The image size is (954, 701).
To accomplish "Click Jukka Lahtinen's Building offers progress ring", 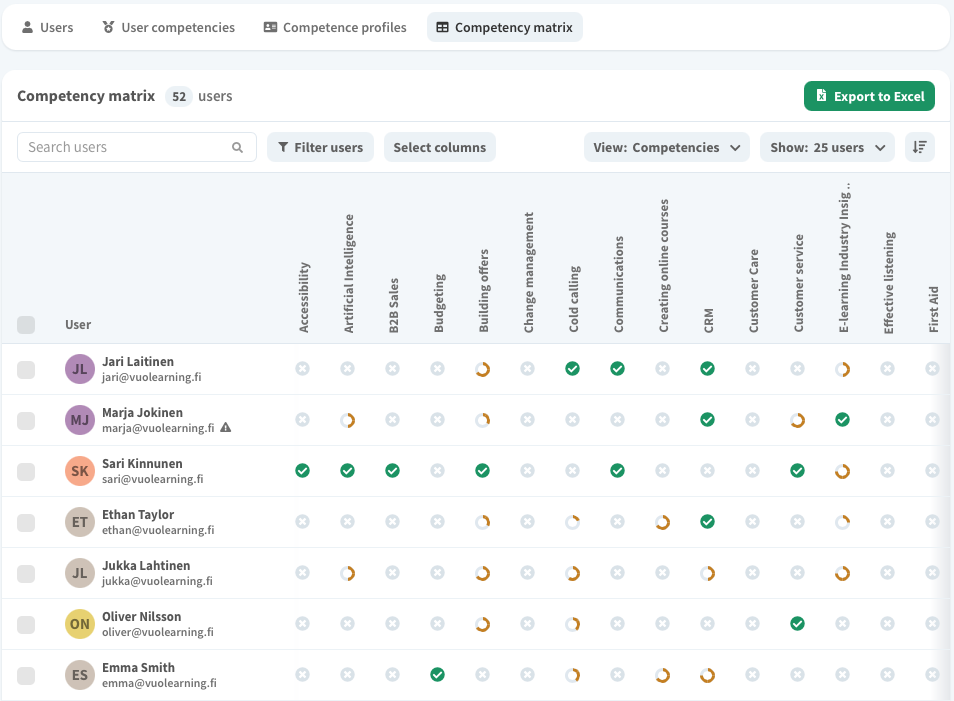I will click(x=482, y=573).
